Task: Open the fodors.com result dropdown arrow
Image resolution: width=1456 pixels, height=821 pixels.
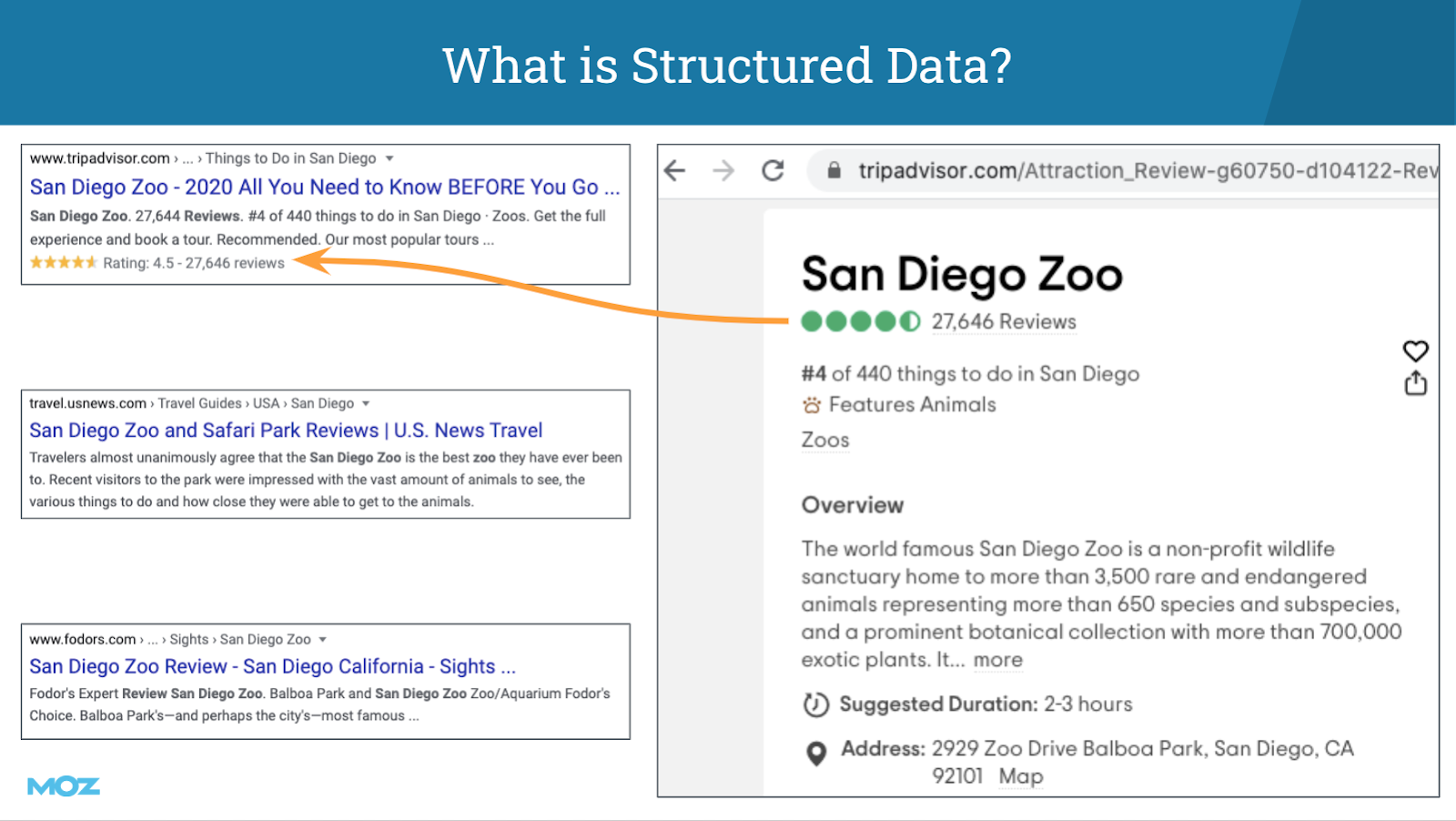Action: 322,640
